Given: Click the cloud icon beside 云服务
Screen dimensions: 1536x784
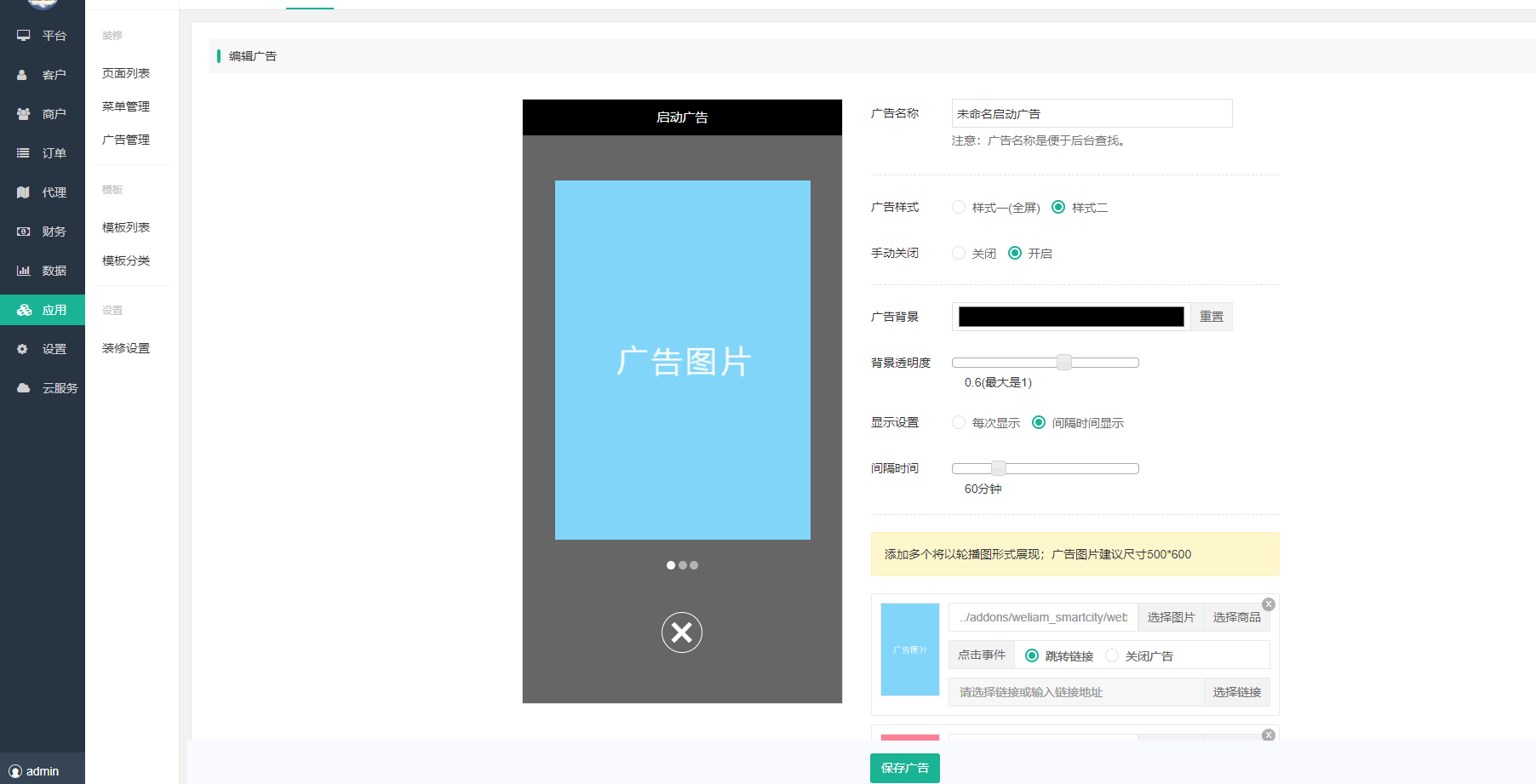Looking at the screenshot, I should [24, 388].
